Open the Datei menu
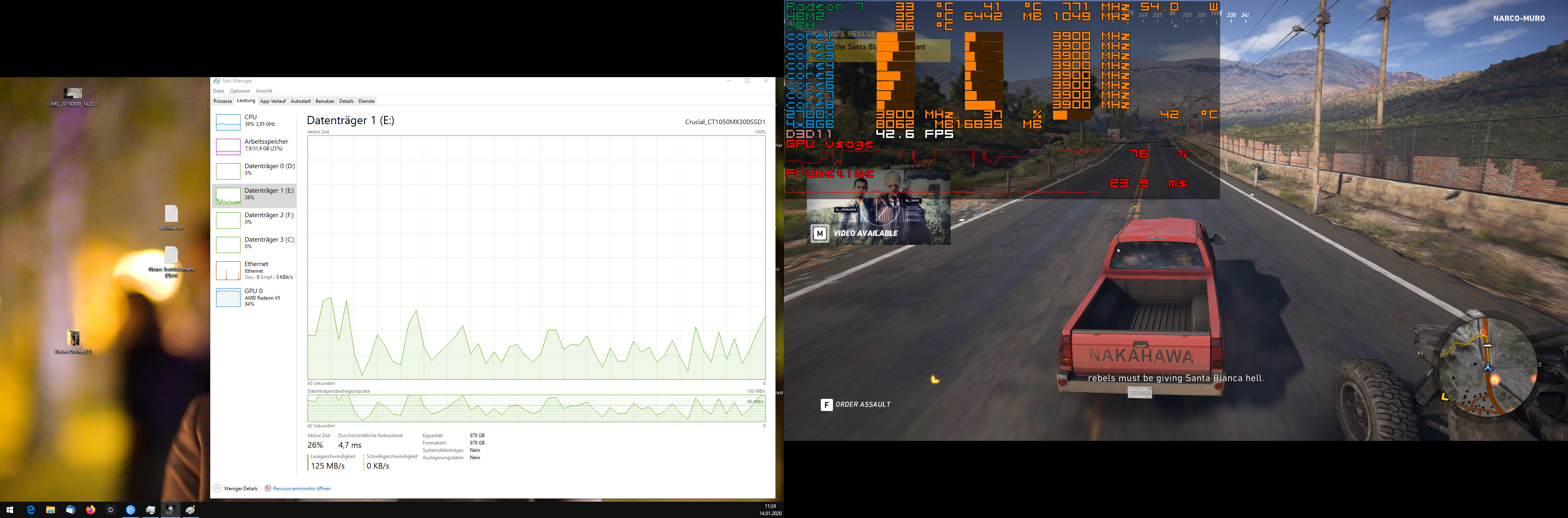Image resolution: width=1568 pixels, height=518 pixels. tap(218, 91)
